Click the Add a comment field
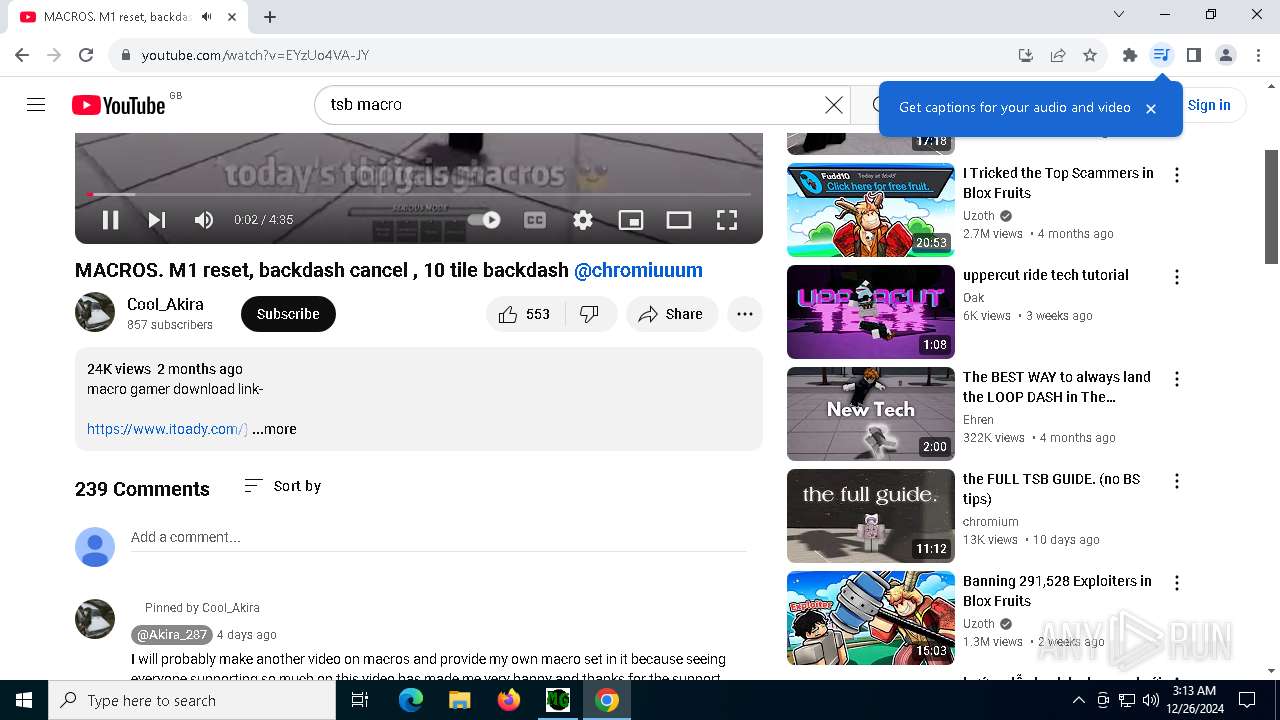 pos(439,537)
